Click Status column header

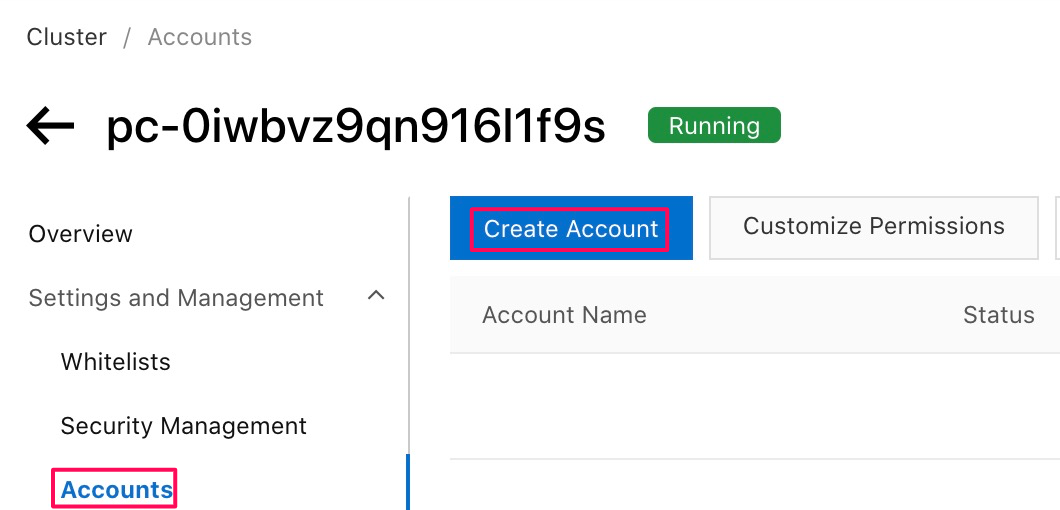[x=998, y=315]
